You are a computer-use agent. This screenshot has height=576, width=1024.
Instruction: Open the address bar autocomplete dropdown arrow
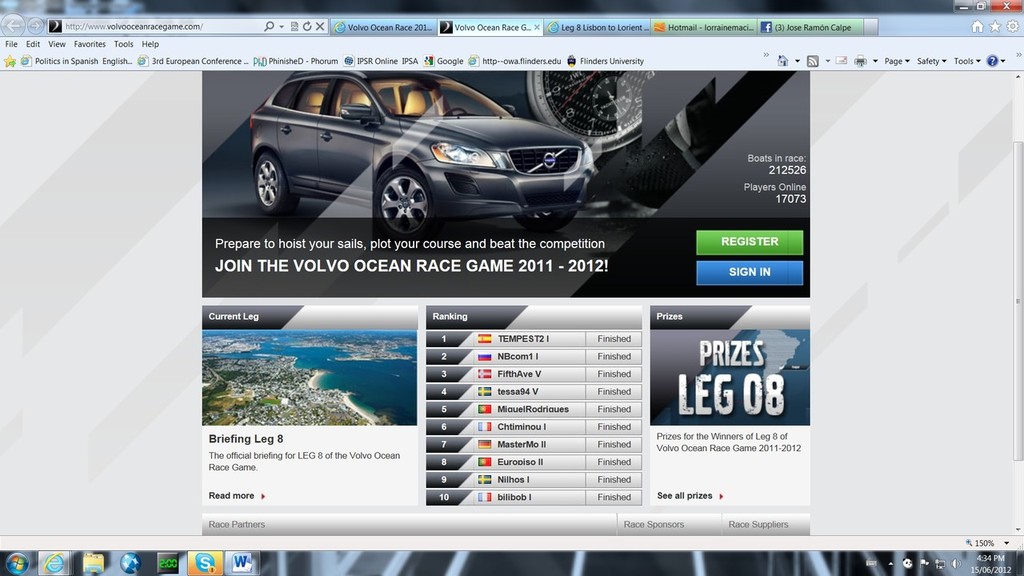click(x=281, y=27)
